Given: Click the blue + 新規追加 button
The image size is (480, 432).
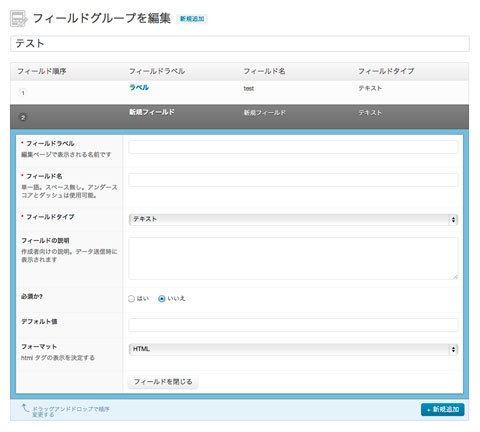Looking at the screenshot, I should click(442, 409).
